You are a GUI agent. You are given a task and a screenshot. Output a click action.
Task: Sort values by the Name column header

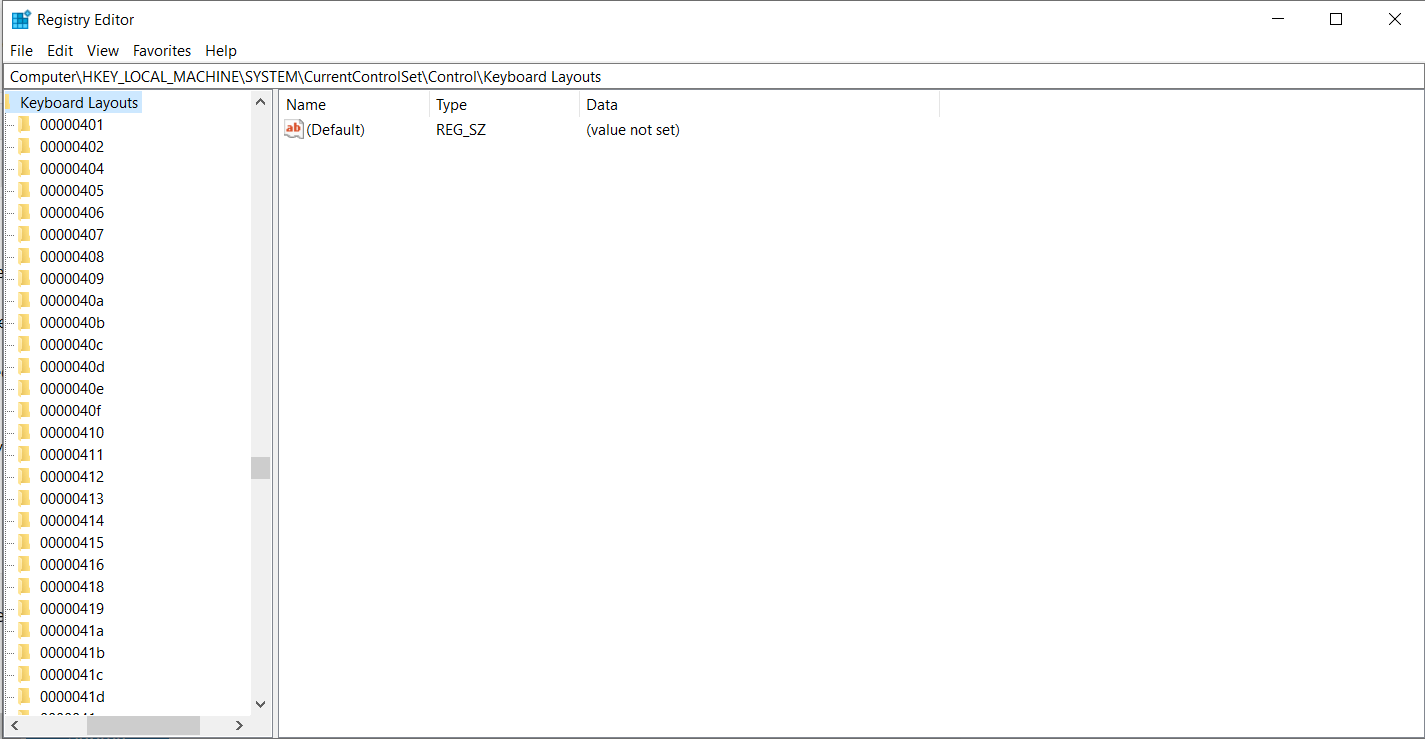[x=354, y=104]
